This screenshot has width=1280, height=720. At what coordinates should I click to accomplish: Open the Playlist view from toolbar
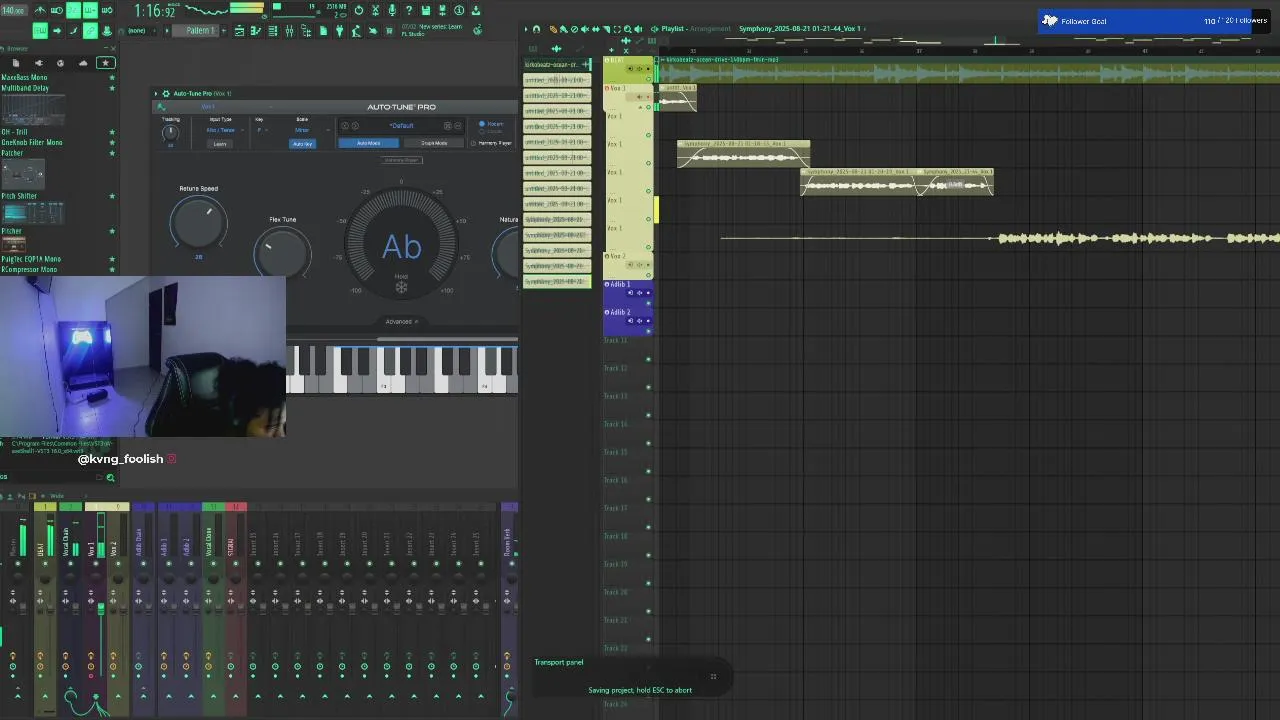pos(240,30)
